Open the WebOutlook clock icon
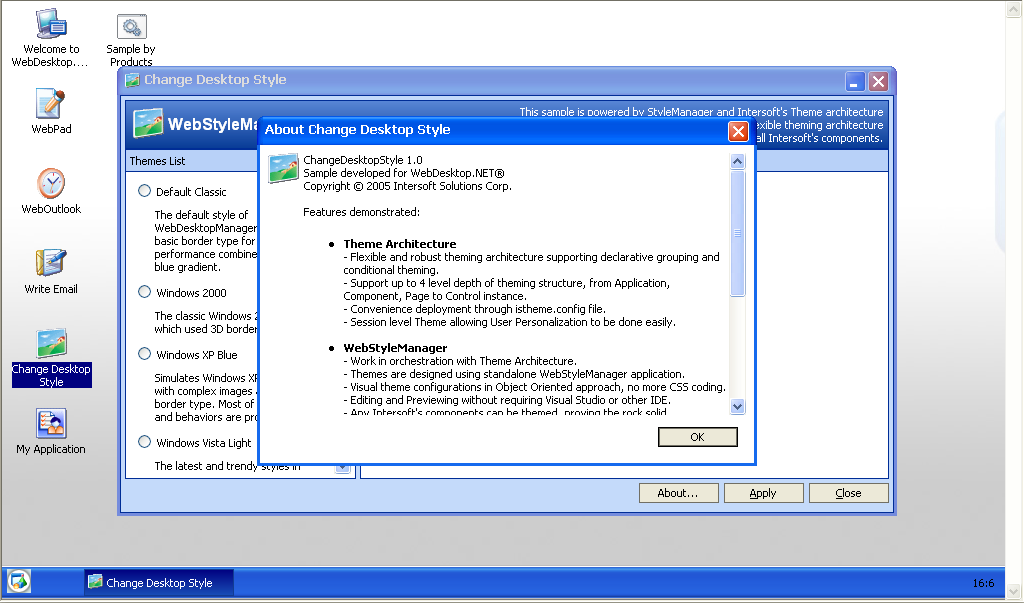The height and width of the screenshot is (603, 1024). coord(51,184)
